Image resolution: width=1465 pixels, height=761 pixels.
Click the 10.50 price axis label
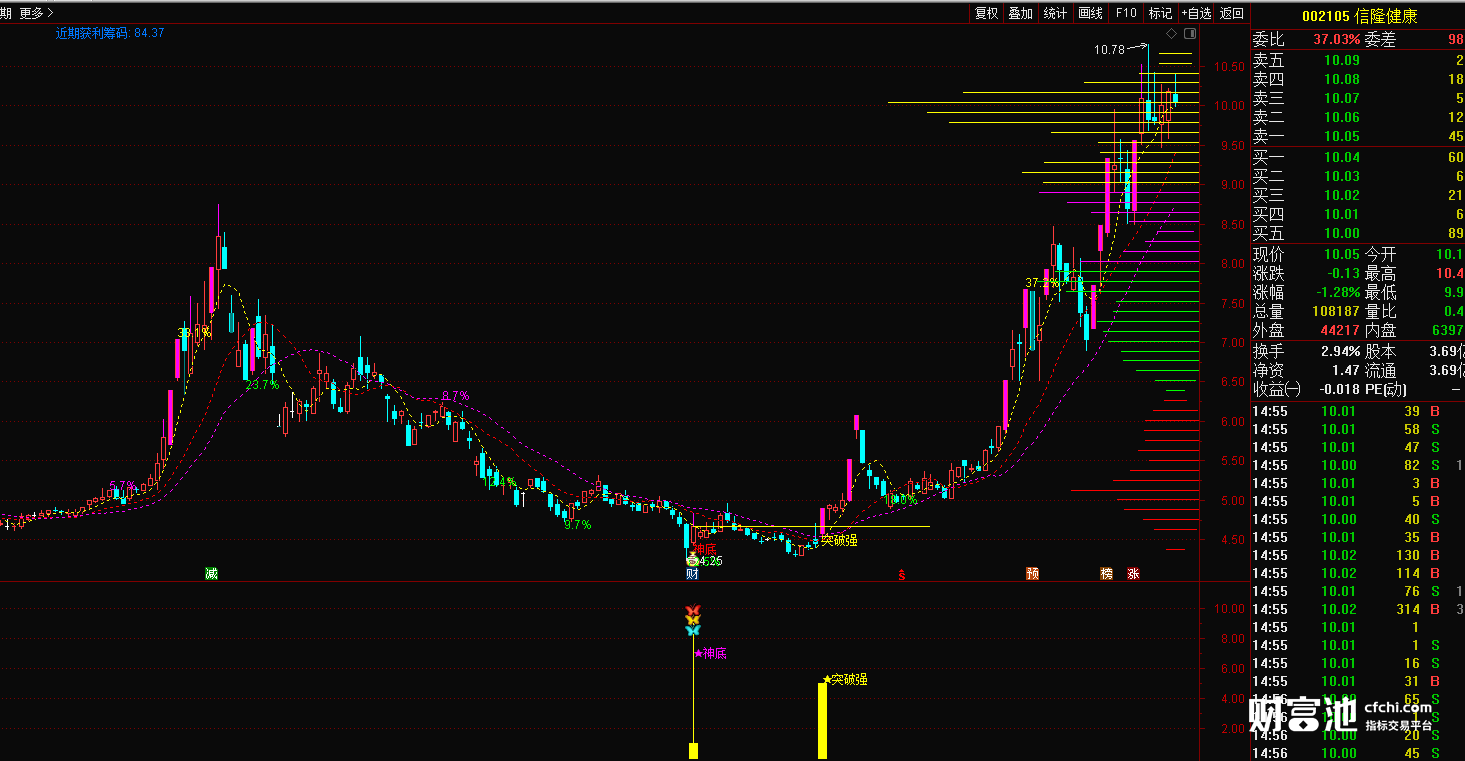1229,67
